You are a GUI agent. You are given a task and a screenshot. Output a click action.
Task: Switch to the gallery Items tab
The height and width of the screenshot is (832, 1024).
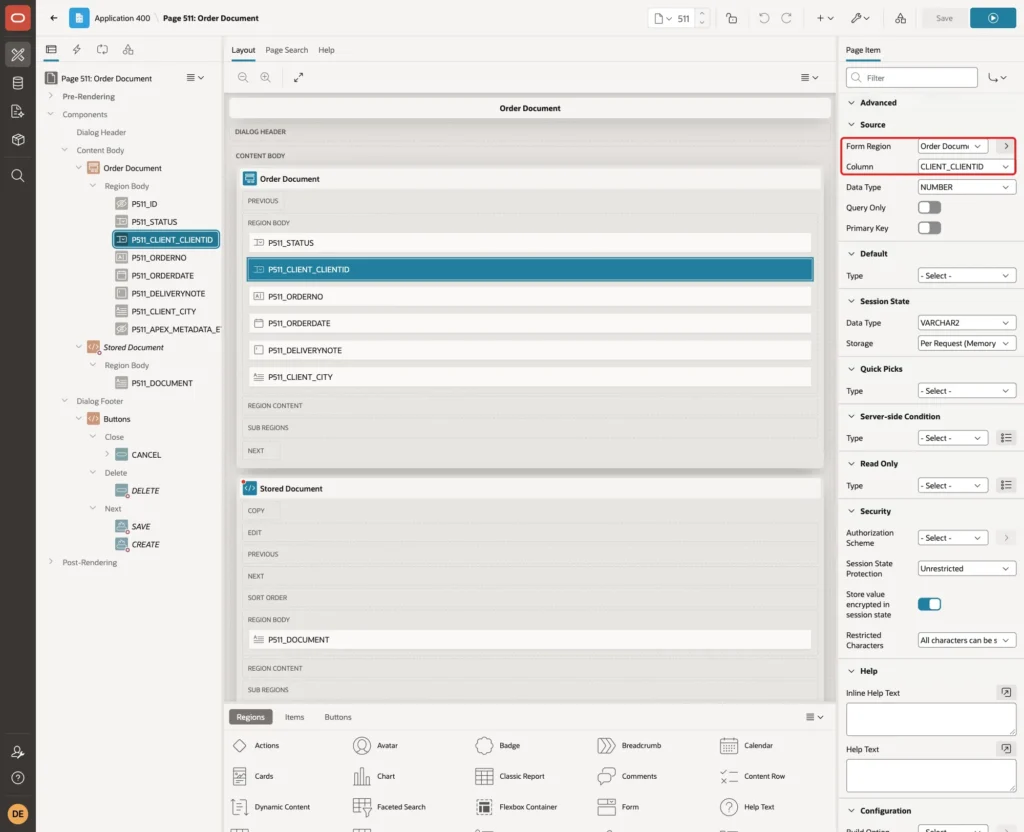click(295, 717)
